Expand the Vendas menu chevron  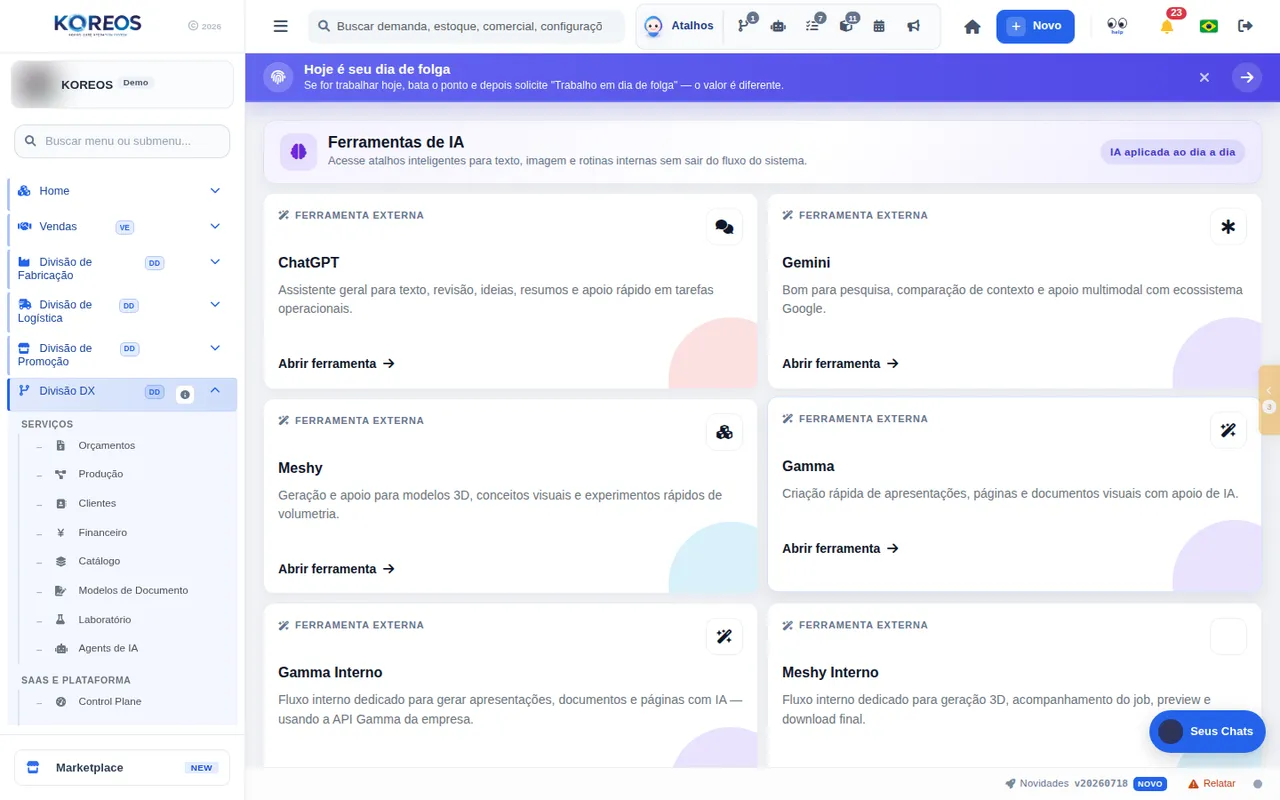[215, 226]
